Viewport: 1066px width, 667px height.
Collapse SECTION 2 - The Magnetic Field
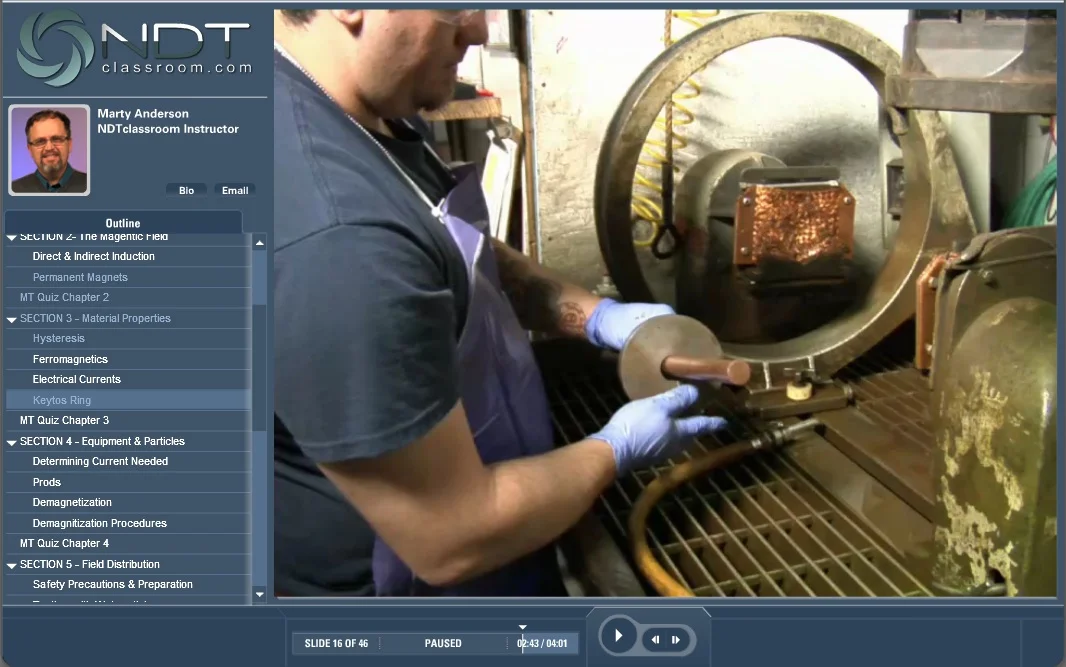[12, 237]
